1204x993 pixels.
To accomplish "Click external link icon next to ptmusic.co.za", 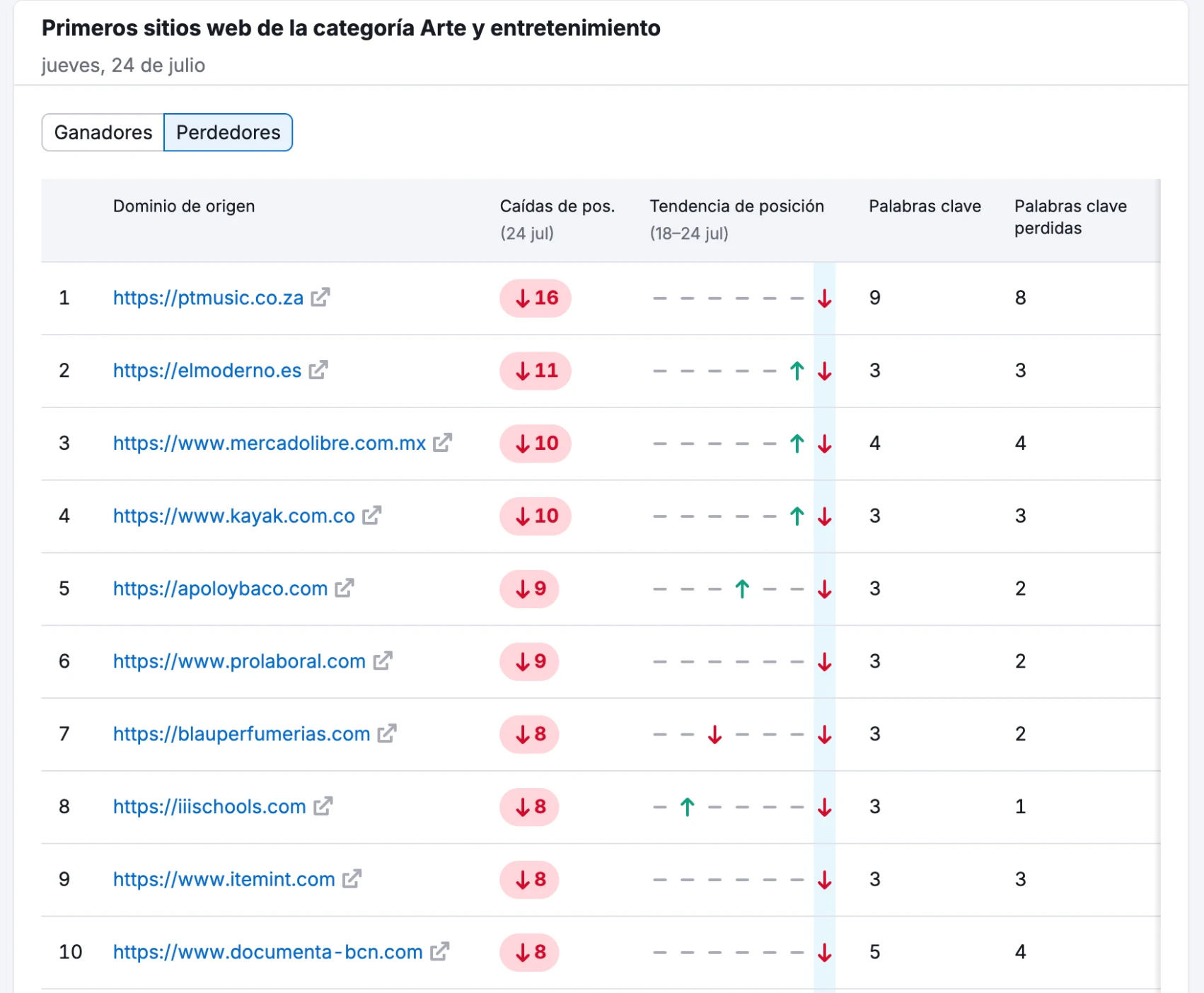I will tap(320, 298).
